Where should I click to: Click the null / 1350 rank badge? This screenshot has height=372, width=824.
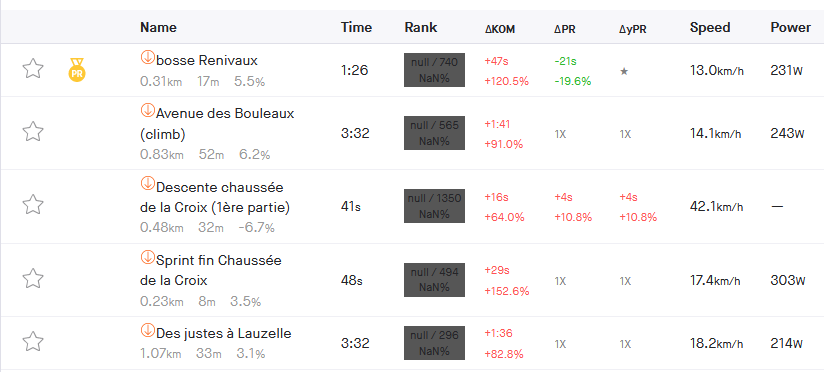click(x=434, y=206)
